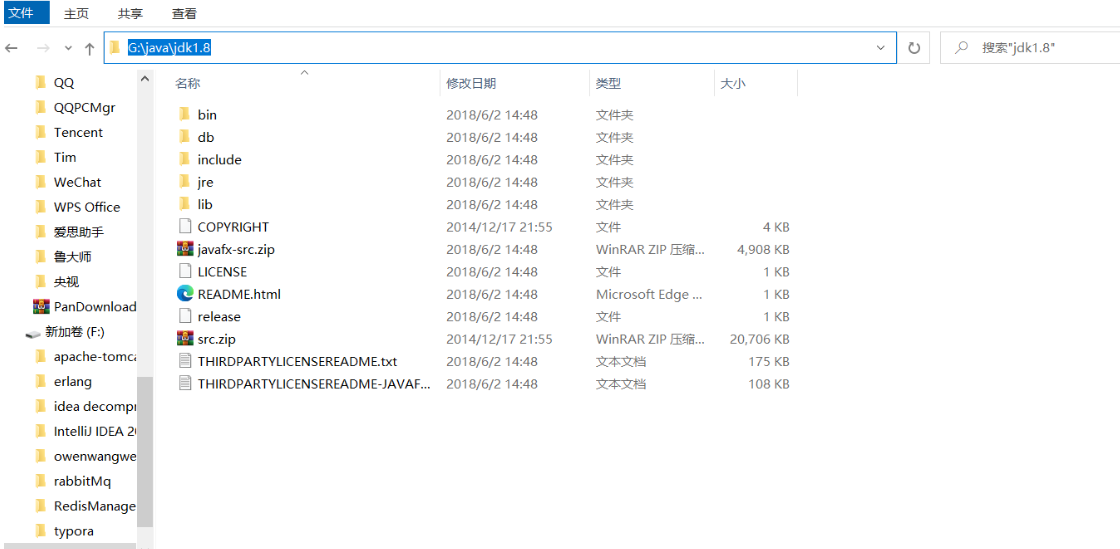Go back to previous folder
This screenshot has width=1120, height=549.
click(x=11, y=48)
